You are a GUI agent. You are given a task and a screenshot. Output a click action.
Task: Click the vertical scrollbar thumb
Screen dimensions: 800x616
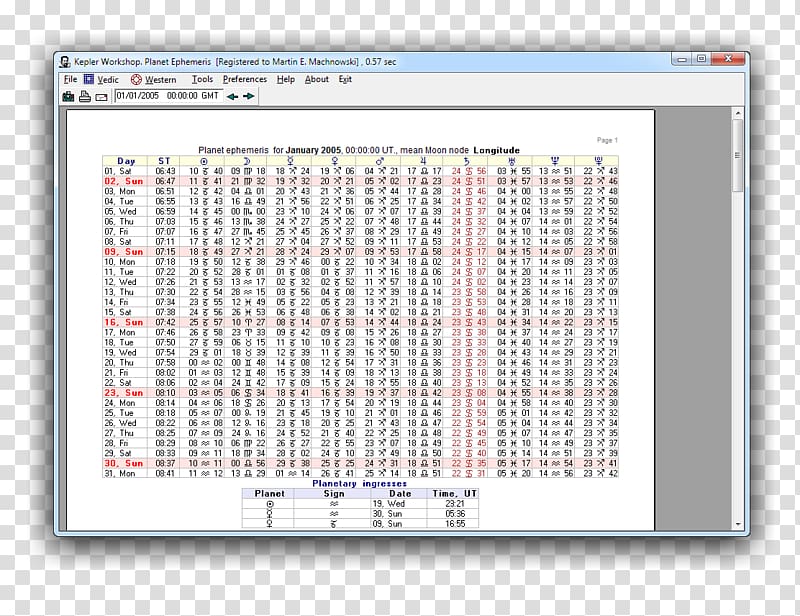pos(738,155)
